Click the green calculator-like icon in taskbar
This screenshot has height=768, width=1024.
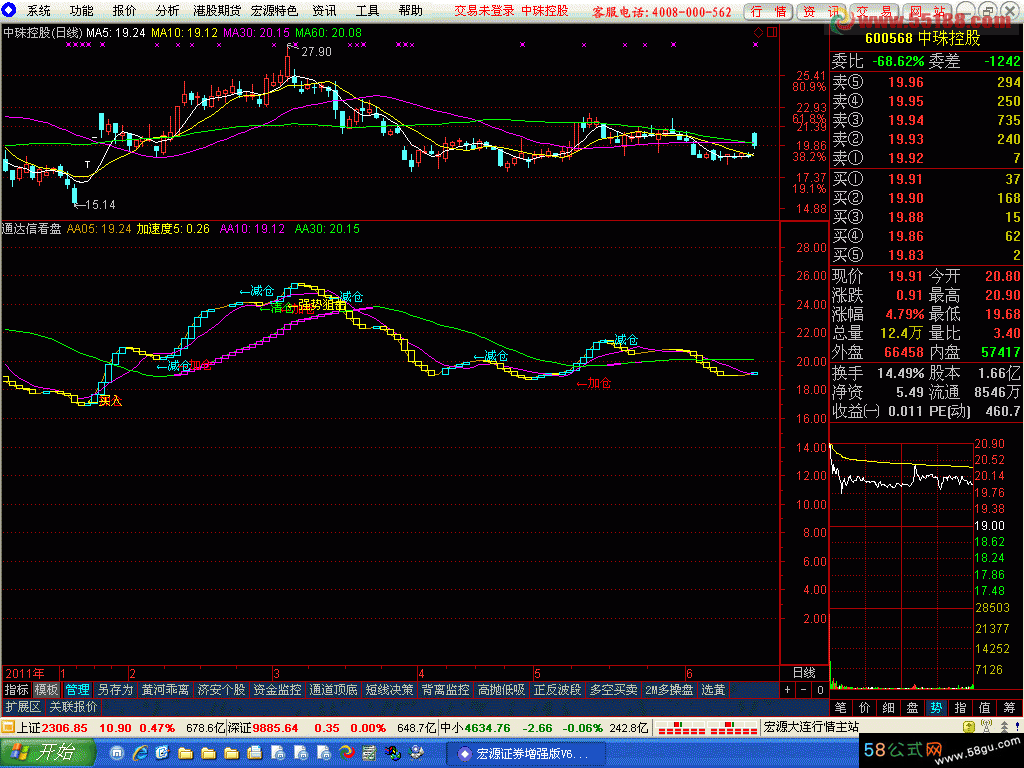(x=369, y=753)
